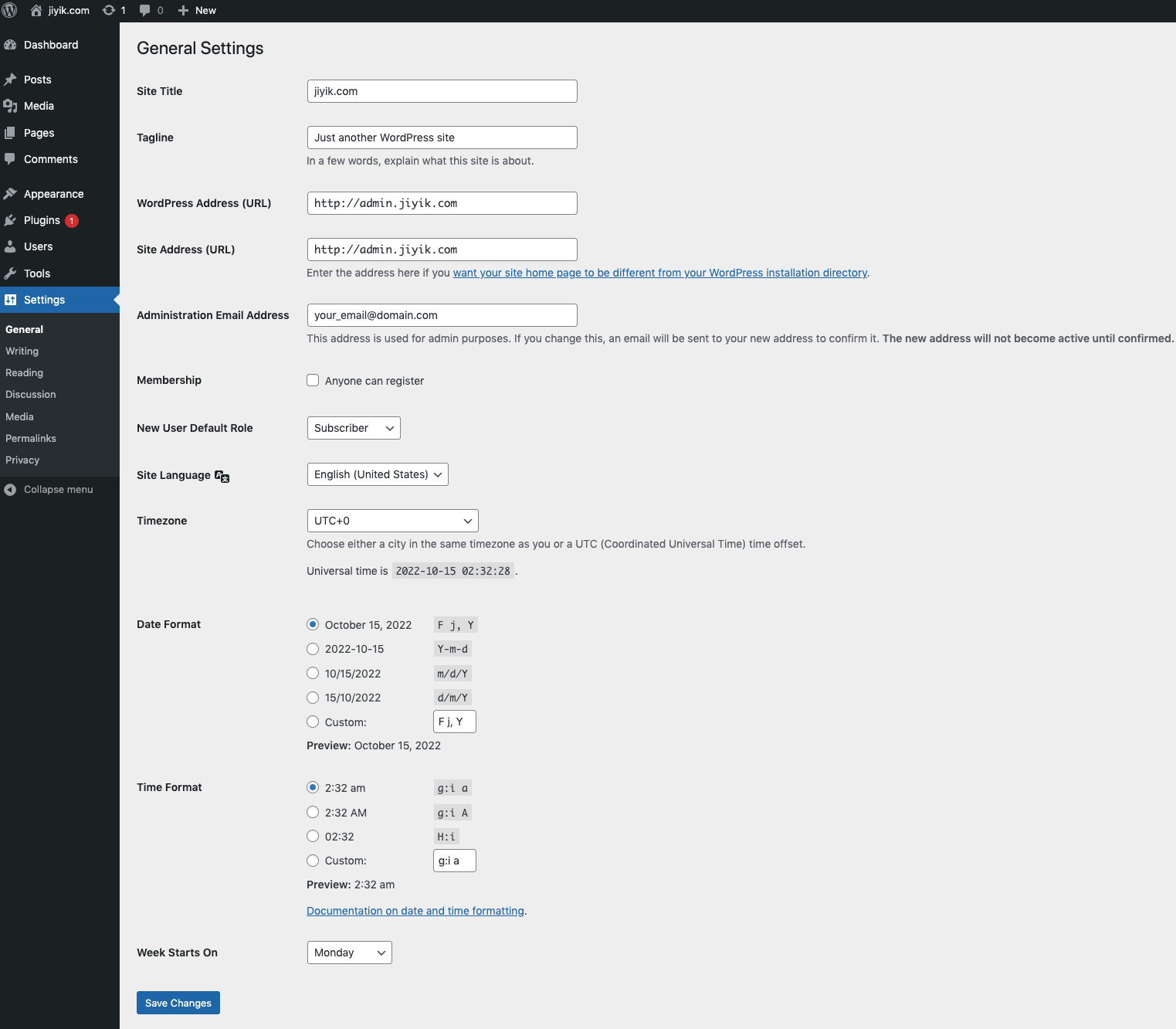Click the Tagline input field
This screenshot has width=1176, height=1029.
click(x=442, y=138)
